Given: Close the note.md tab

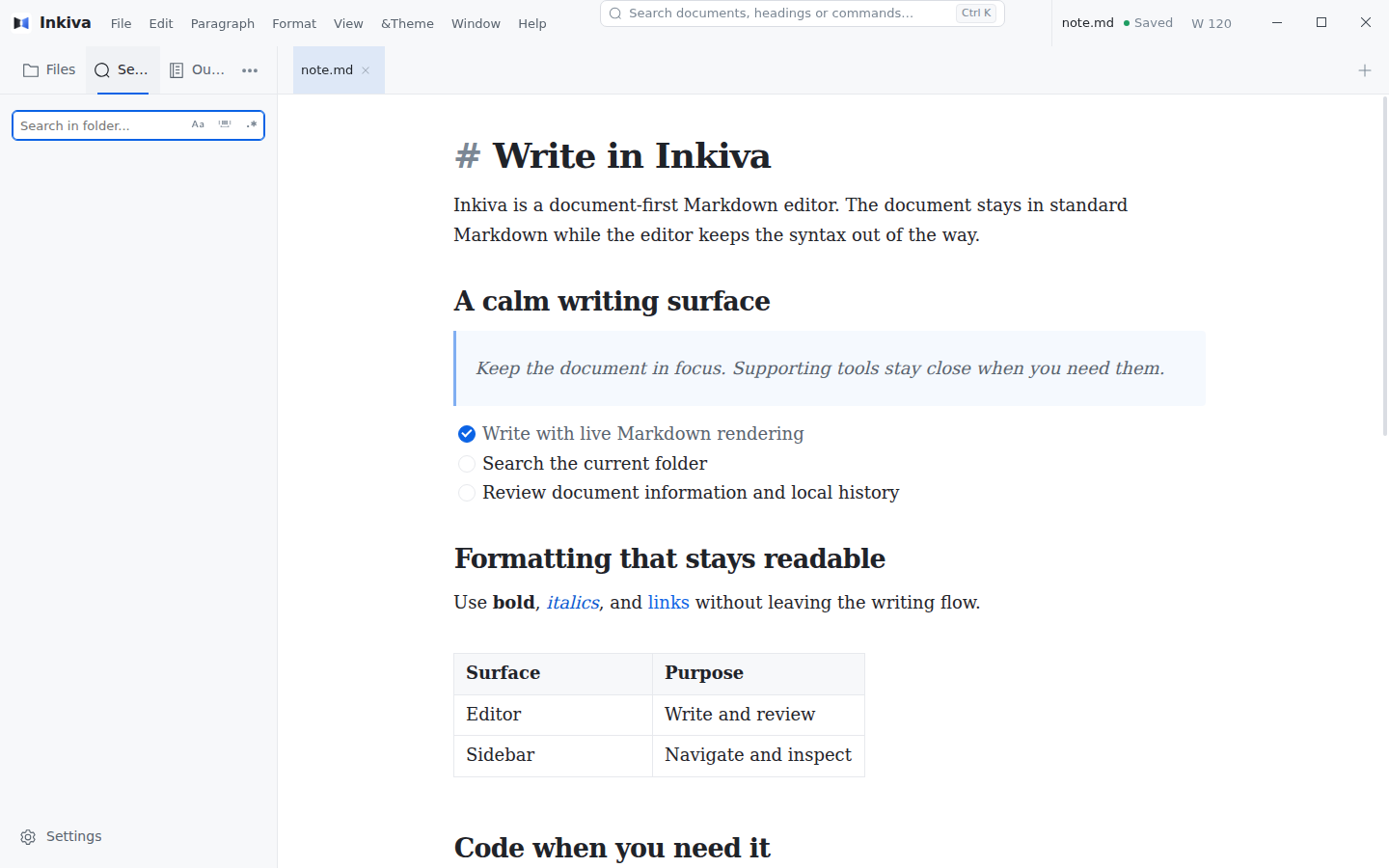Looking at the screenshot, I should [x=366, y=70].
